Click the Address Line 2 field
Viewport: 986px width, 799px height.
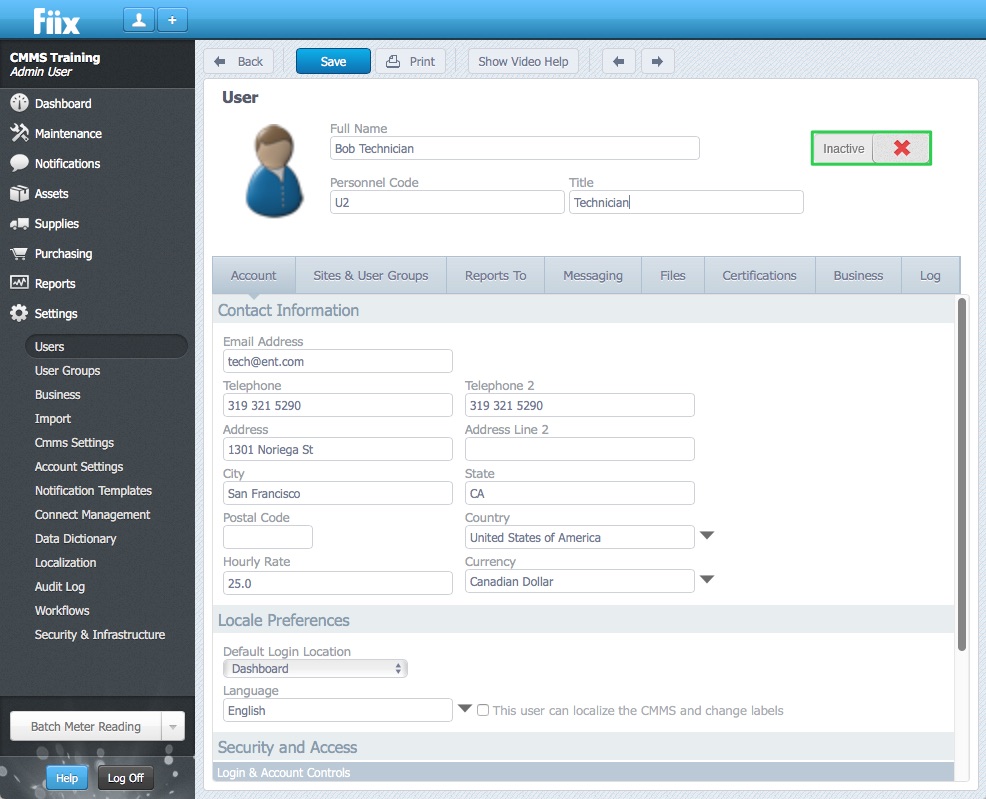click(580, 449)
